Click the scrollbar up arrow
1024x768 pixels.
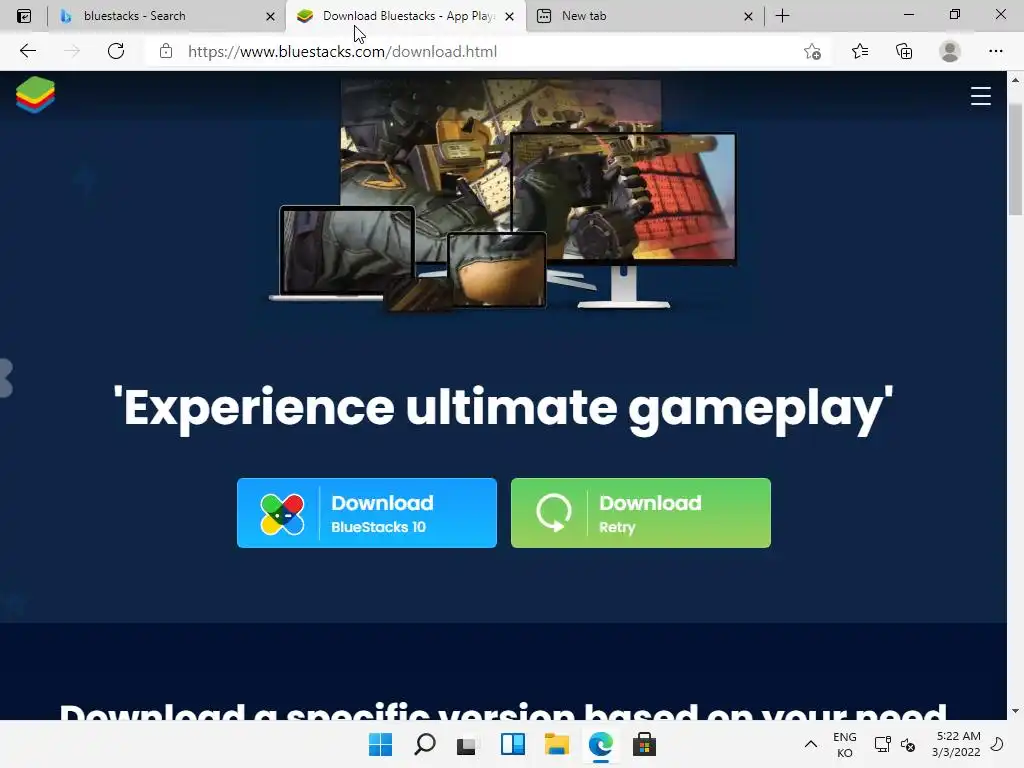(x=1015, y=80)
